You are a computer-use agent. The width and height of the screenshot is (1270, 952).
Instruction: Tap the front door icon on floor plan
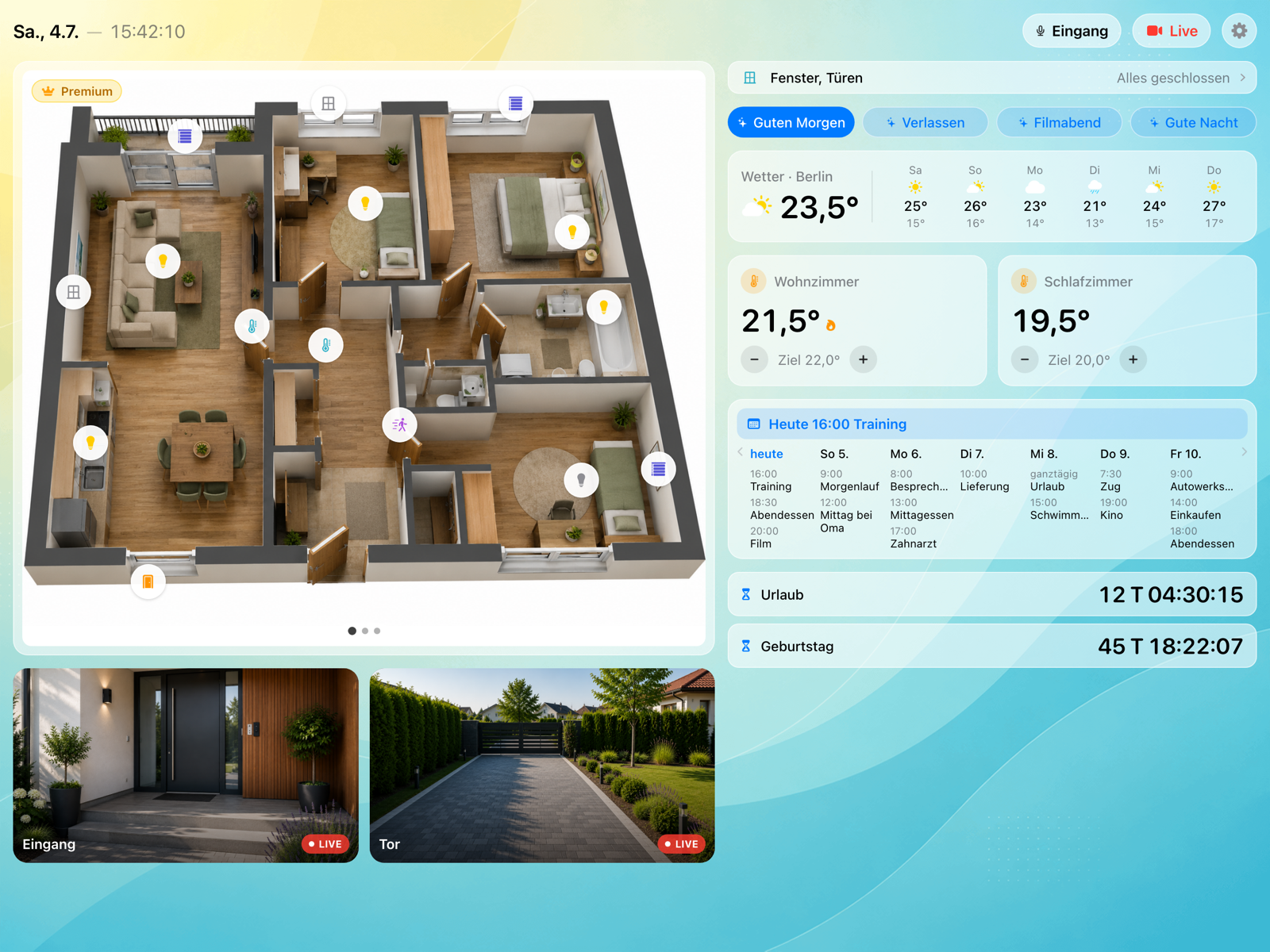coord(148,582)
